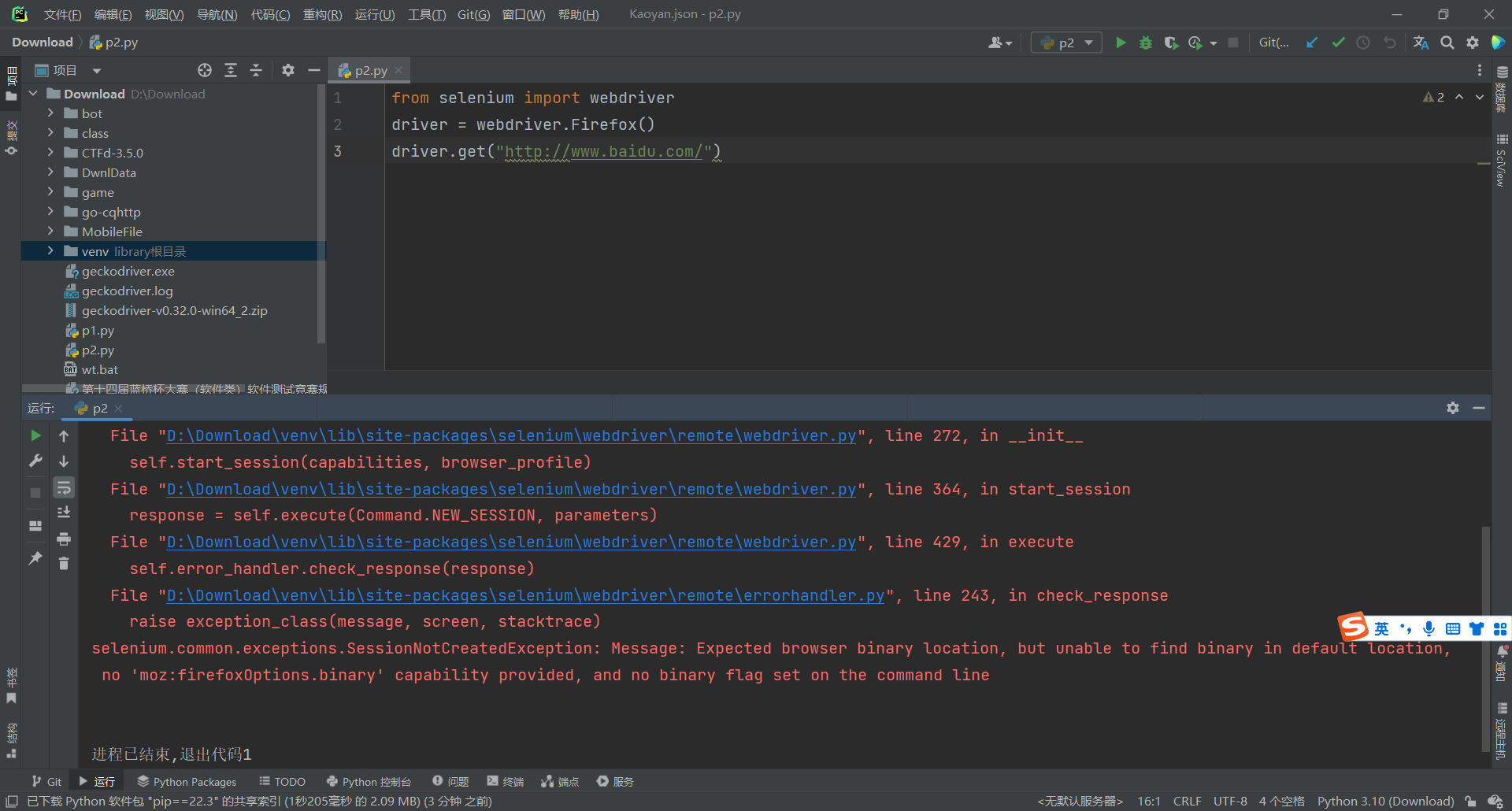1512x811 pixels.
Task: Open the p2 run configuration dropdown
Action: (1066, 43)
